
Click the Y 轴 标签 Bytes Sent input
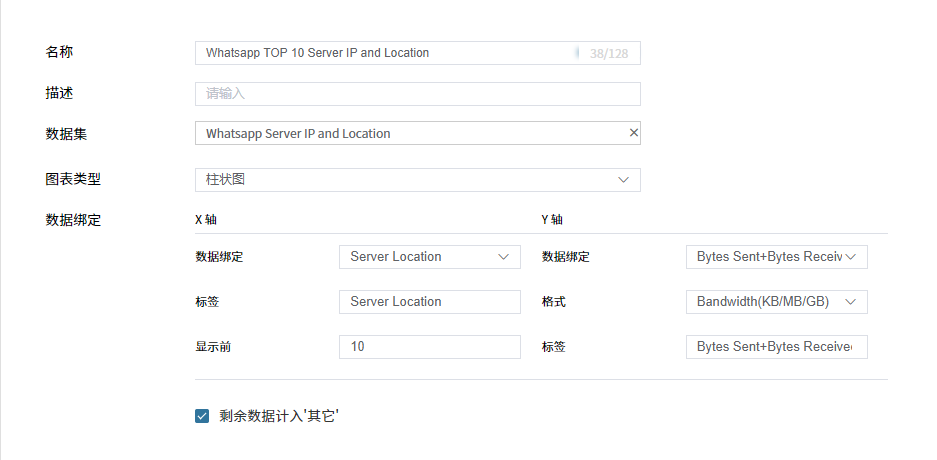(x=776, y=347)
